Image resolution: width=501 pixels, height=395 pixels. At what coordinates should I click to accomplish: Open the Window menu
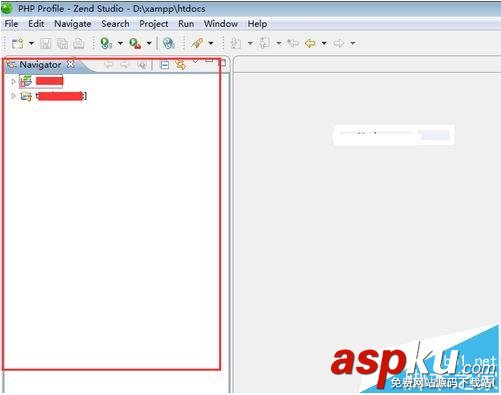point(221,24)
